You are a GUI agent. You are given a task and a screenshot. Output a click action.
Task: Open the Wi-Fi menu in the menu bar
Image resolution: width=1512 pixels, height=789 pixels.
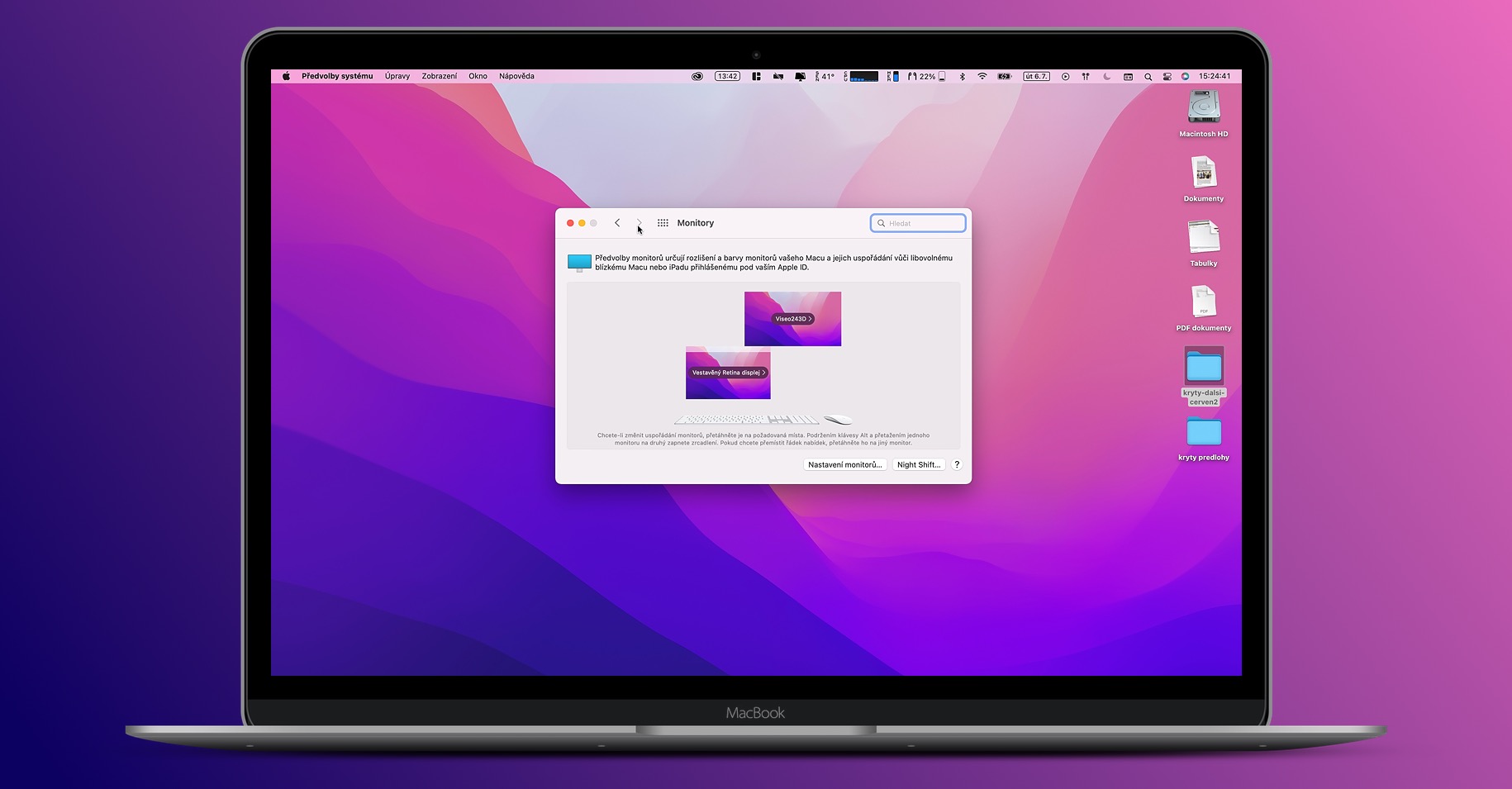click(982, 75)
